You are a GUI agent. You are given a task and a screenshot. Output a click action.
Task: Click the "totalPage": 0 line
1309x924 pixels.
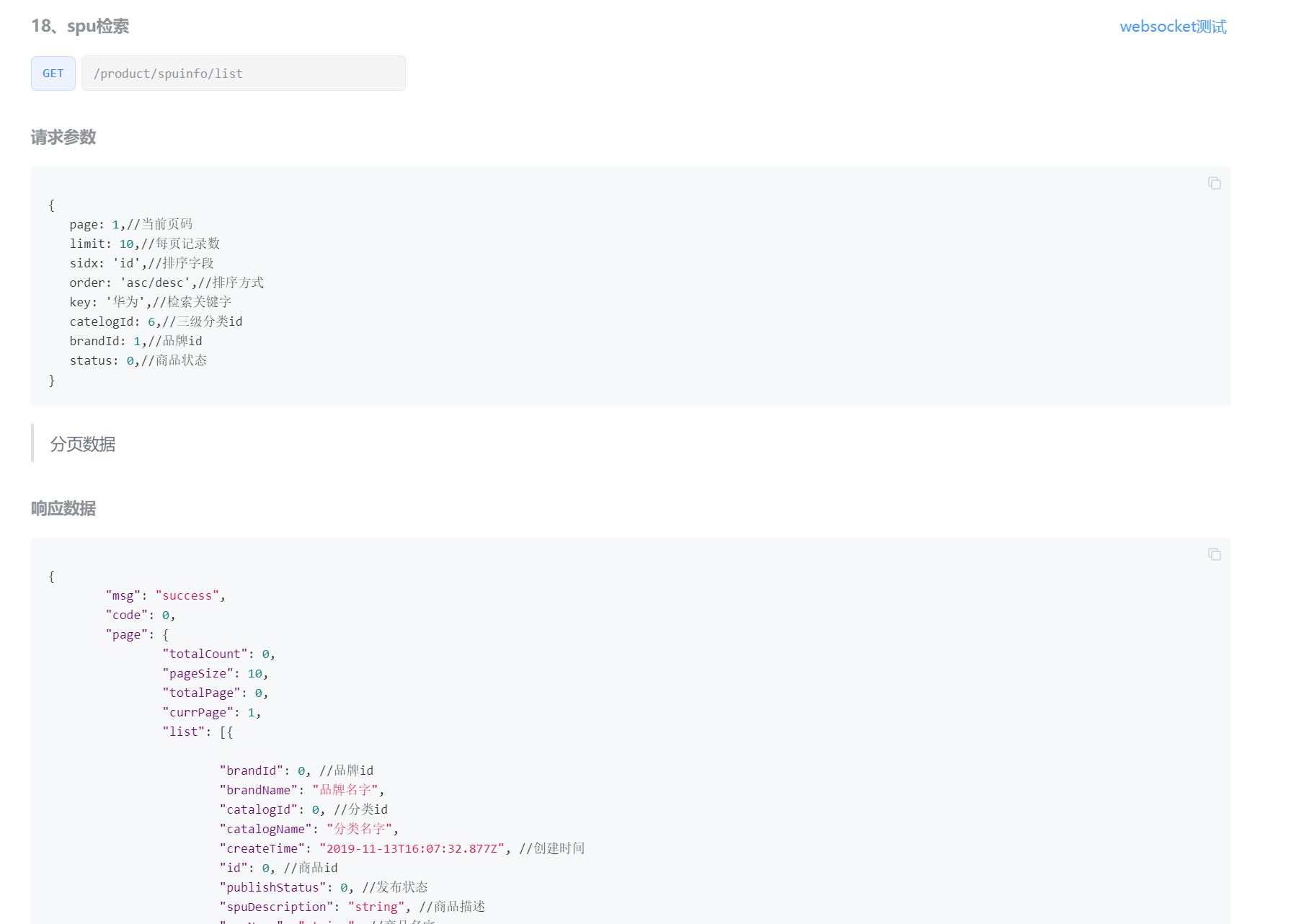[x=215, y=693]
